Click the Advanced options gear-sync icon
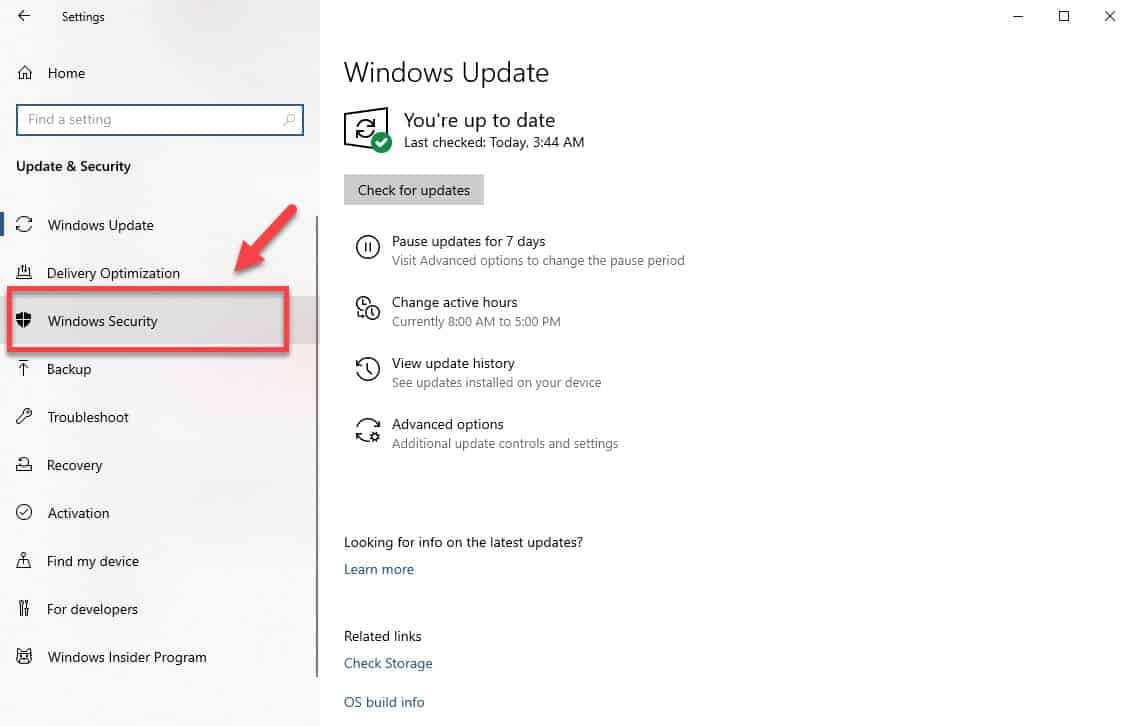The height and width of the screenshot is (726, 1133). tap(367, 430)
